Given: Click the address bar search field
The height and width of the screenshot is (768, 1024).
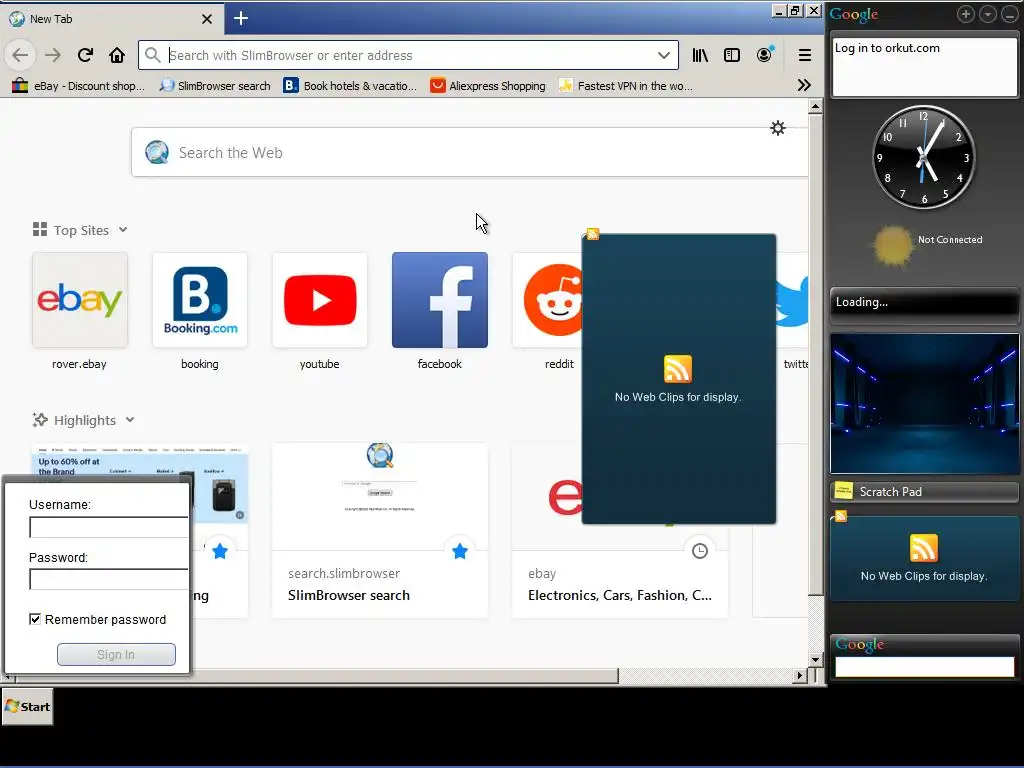Looking at the screenshot, I should [x=408, y=56].
